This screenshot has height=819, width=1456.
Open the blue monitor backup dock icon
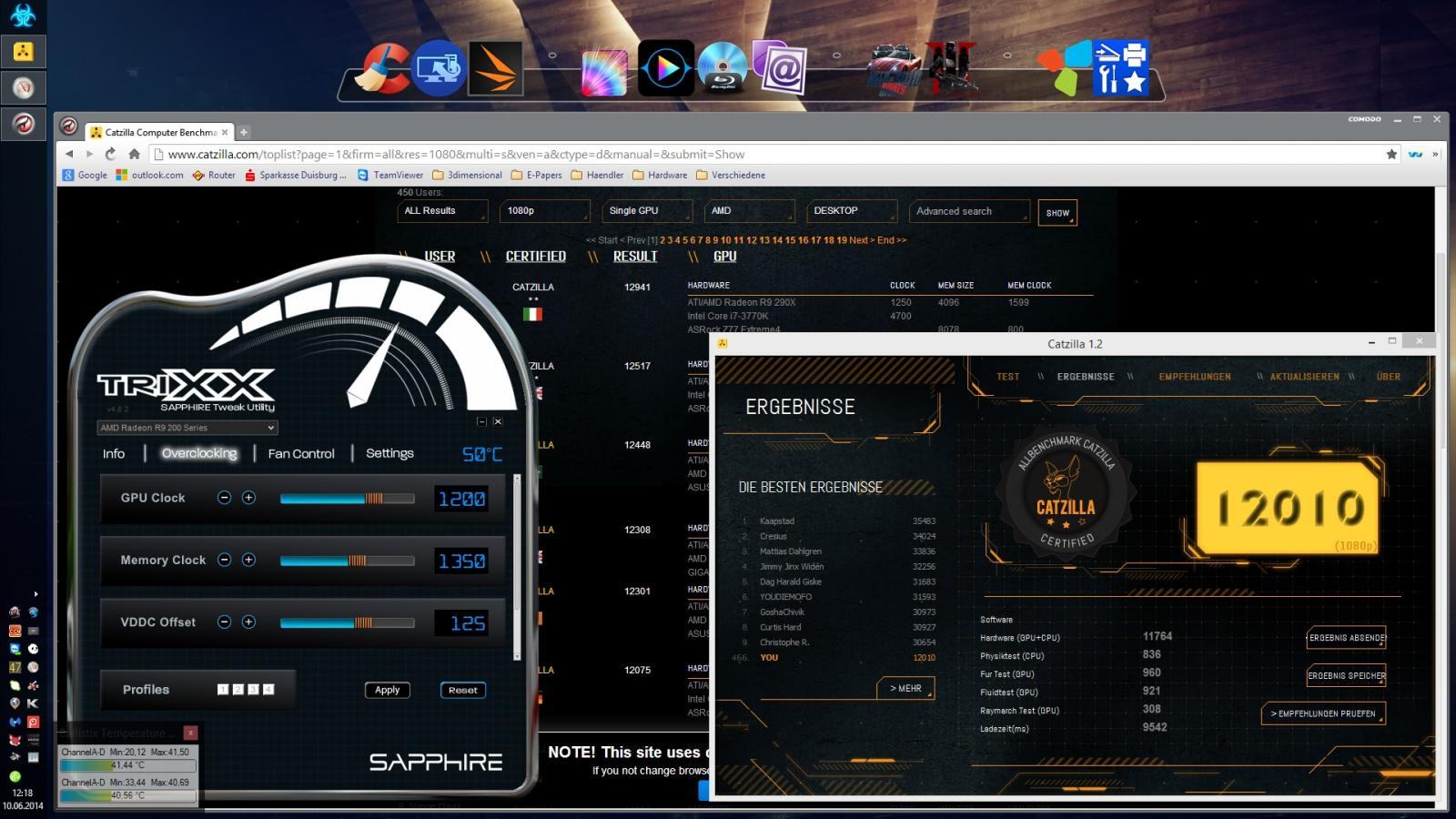(439, 68)
